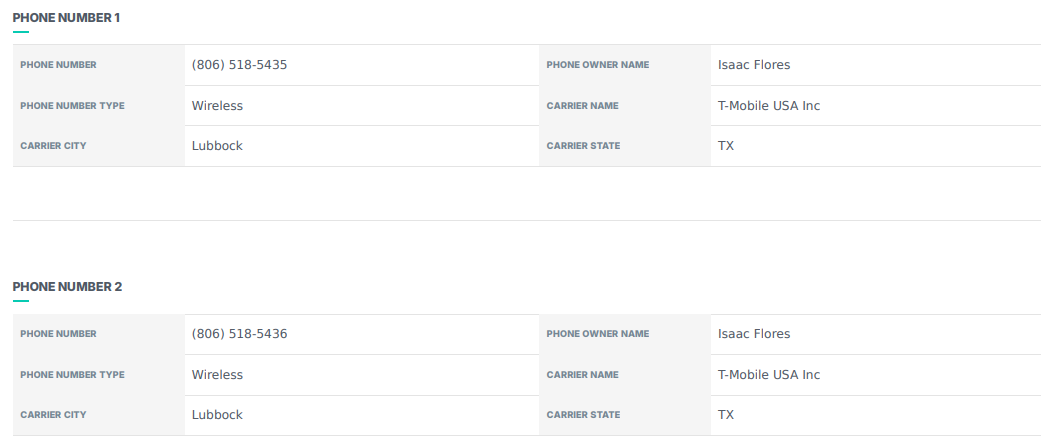This screenshot has width=1041, height=445.
Task: Click PHONE NUMBER TYPE label in second table
Action: click(x=72, y=375)
